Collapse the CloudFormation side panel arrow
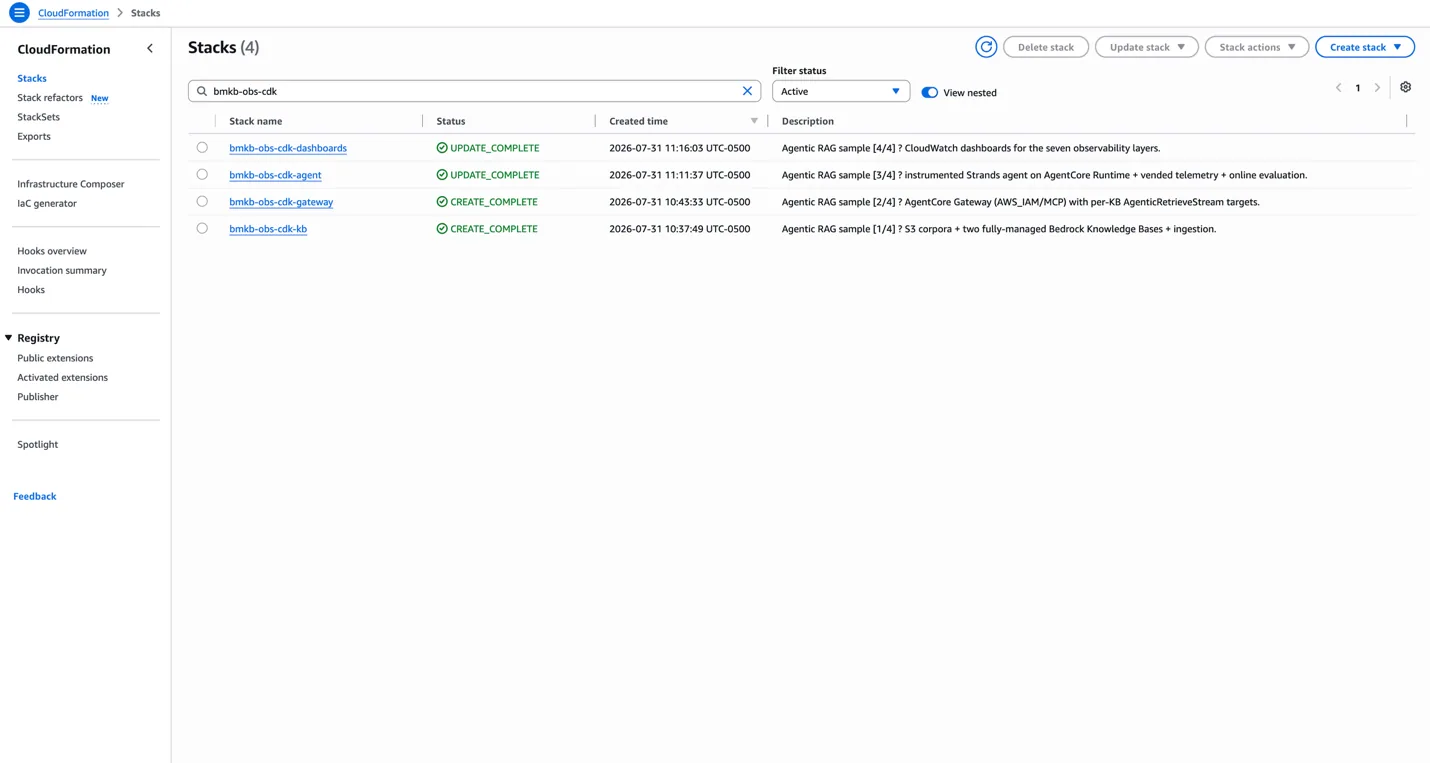1430x763 pixels. pyautogui.click(x=150, y=48)
